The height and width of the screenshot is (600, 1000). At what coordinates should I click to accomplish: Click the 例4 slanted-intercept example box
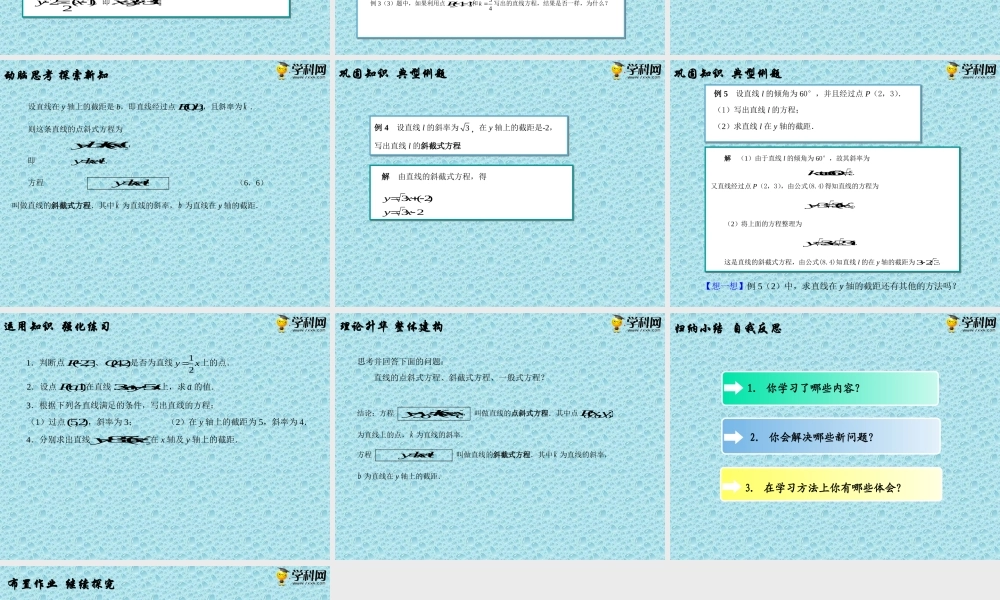tap(467, 135)
